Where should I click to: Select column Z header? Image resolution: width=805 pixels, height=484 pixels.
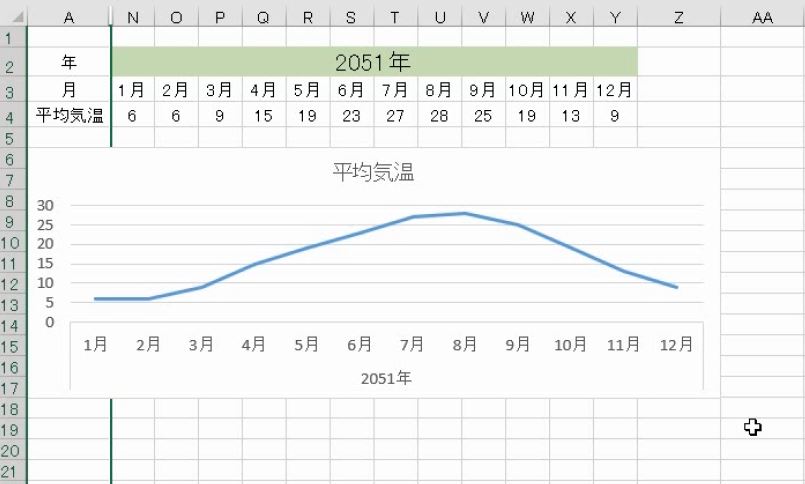pos(679,17)
